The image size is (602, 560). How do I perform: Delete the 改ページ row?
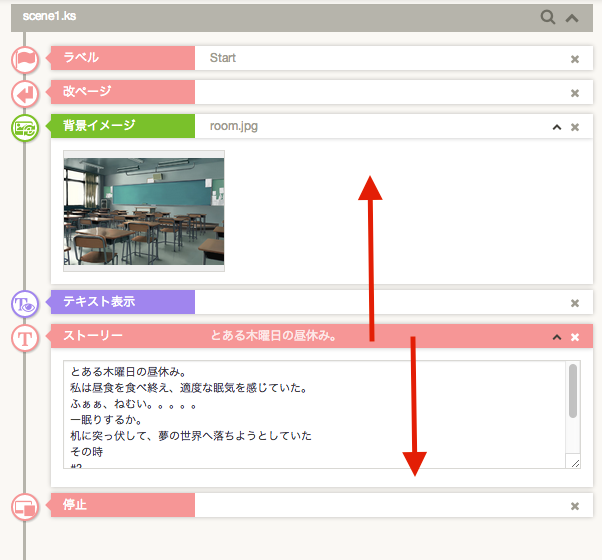click(x=575, y=93)
